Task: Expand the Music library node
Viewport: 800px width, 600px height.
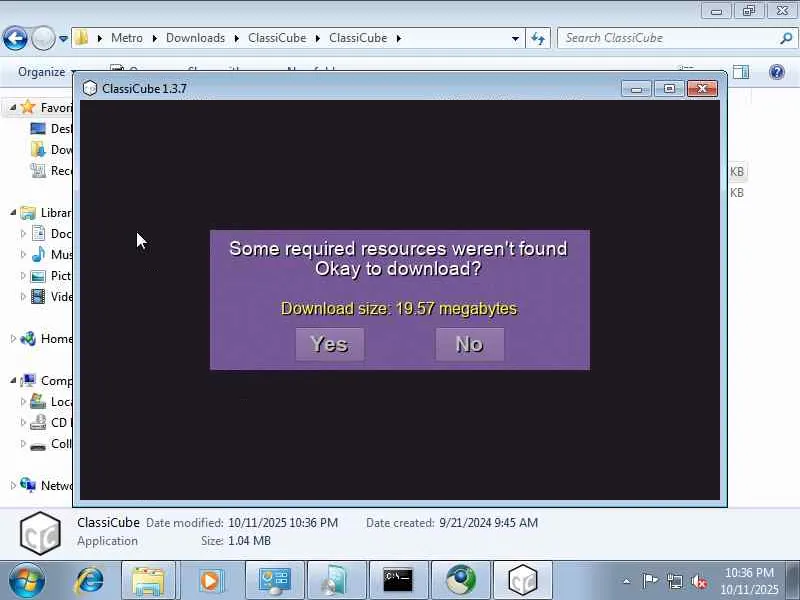Action: [23, 255]
